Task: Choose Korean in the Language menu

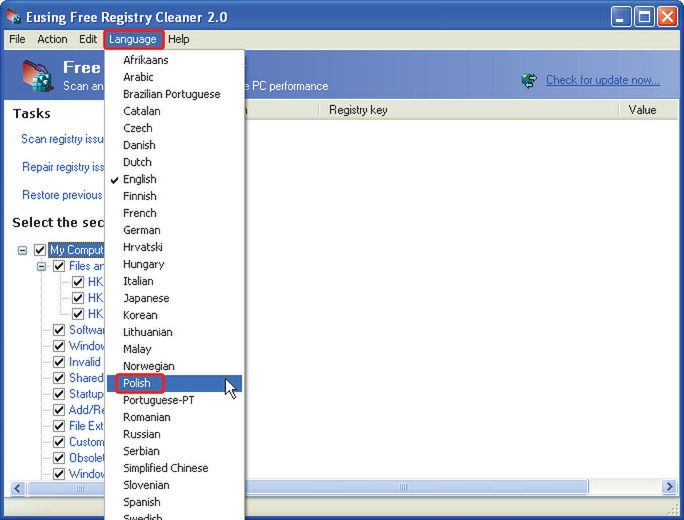Action: (x=174, y=315)
